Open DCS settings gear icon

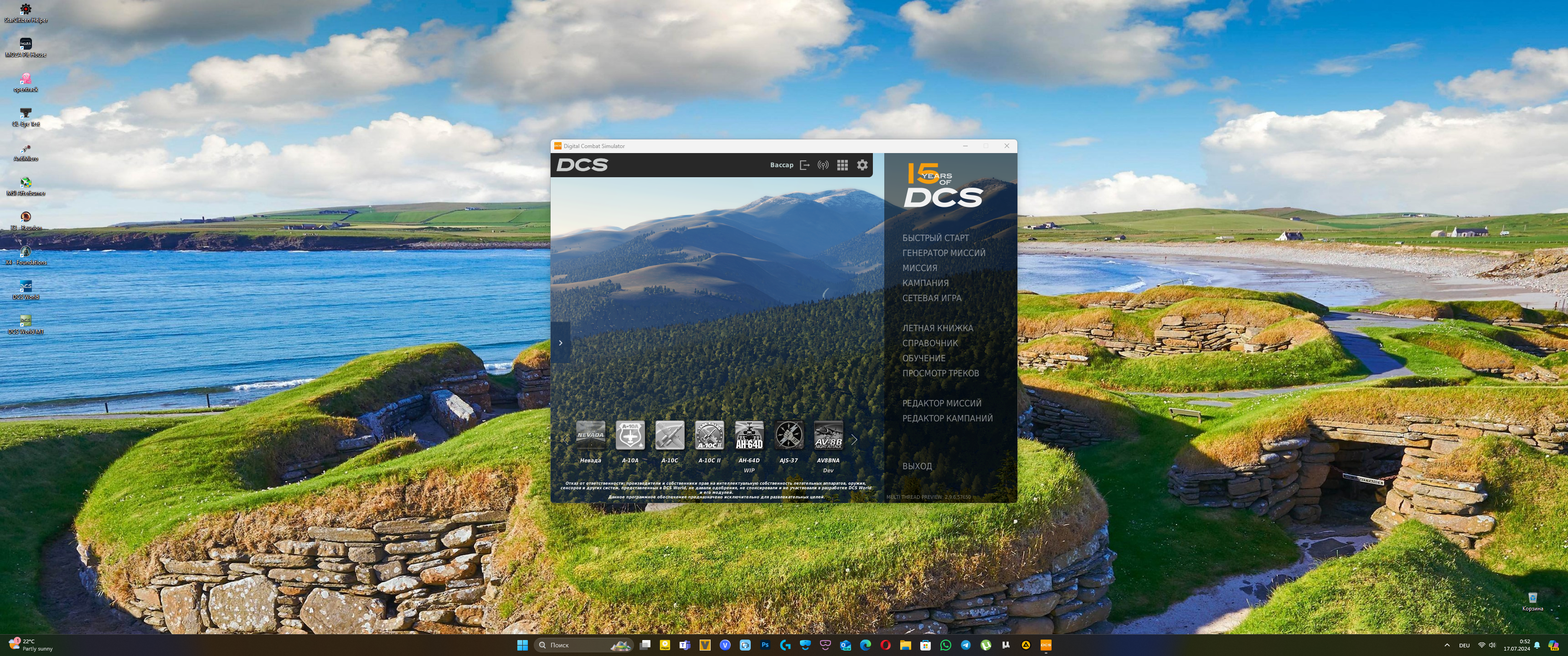click(x=862, y=165)
